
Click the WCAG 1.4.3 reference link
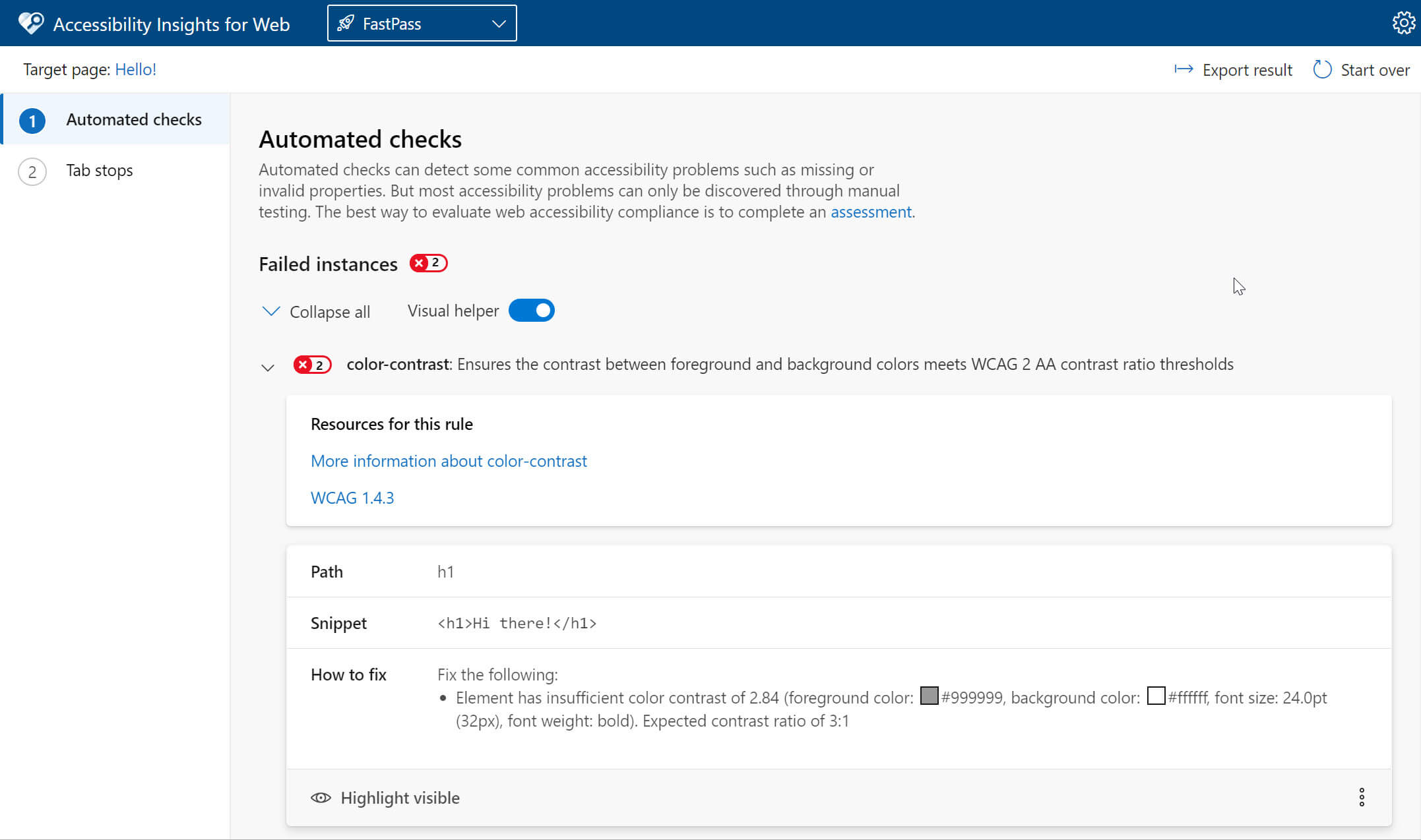(353, 498)
